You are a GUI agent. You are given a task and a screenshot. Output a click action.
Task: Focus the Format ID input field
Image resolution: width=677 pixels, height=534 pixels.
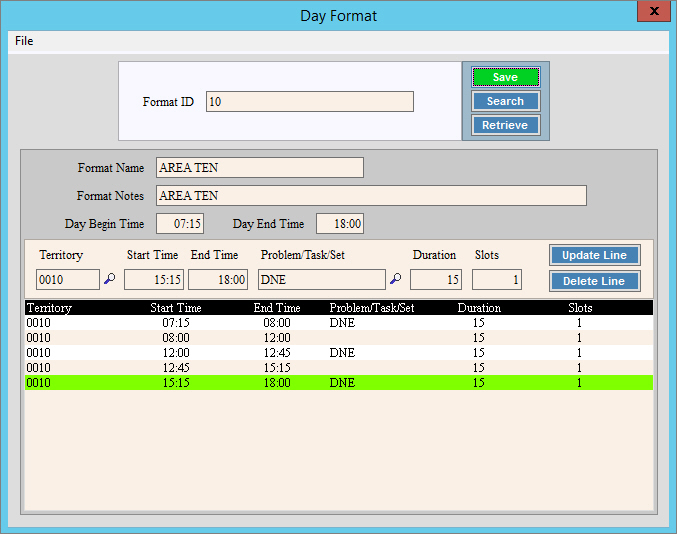click(x=310, y=101)
